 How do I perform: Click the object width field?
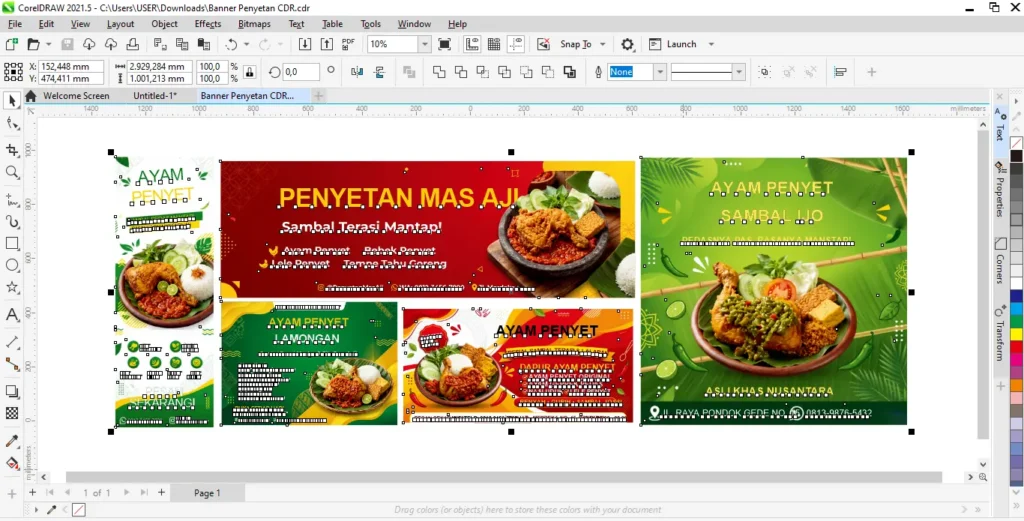159,66
